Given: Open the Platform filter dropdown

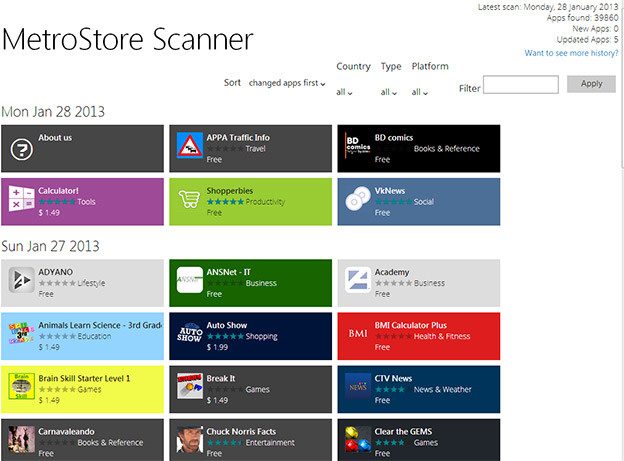Looking at the screenshot, I should (420, 92).
